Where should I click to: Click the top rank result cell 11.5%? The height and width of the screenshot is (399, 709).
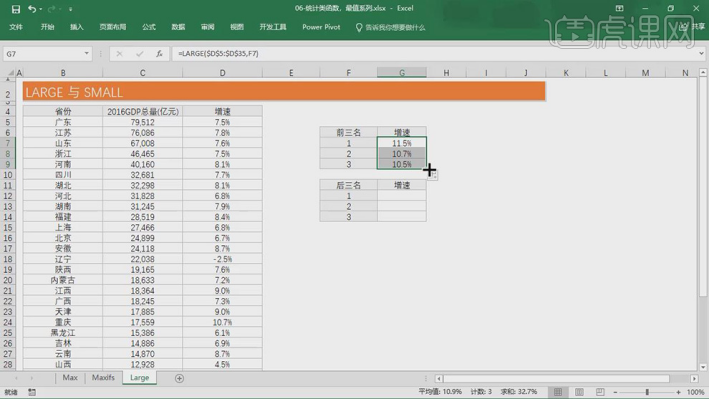coord(402,143)
